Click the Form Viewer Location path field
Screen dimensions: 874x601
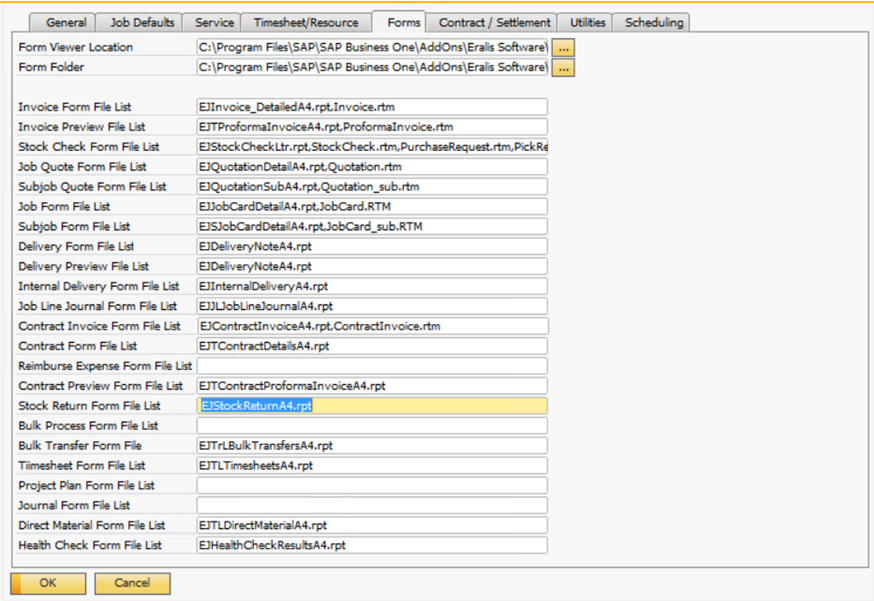(x=372, y=47)
